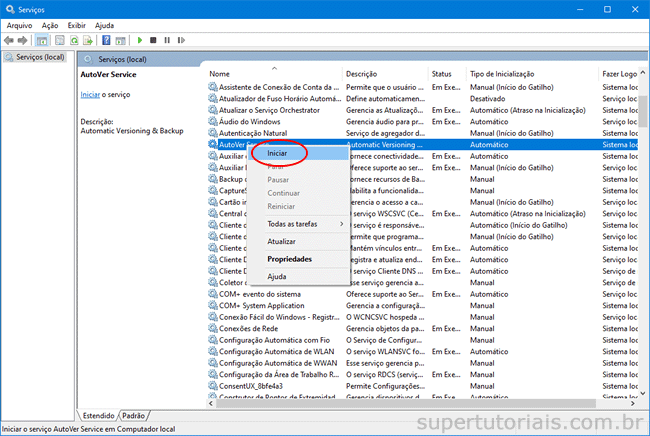Open Help with the blue question mark icon

click(x=106, y=40)
